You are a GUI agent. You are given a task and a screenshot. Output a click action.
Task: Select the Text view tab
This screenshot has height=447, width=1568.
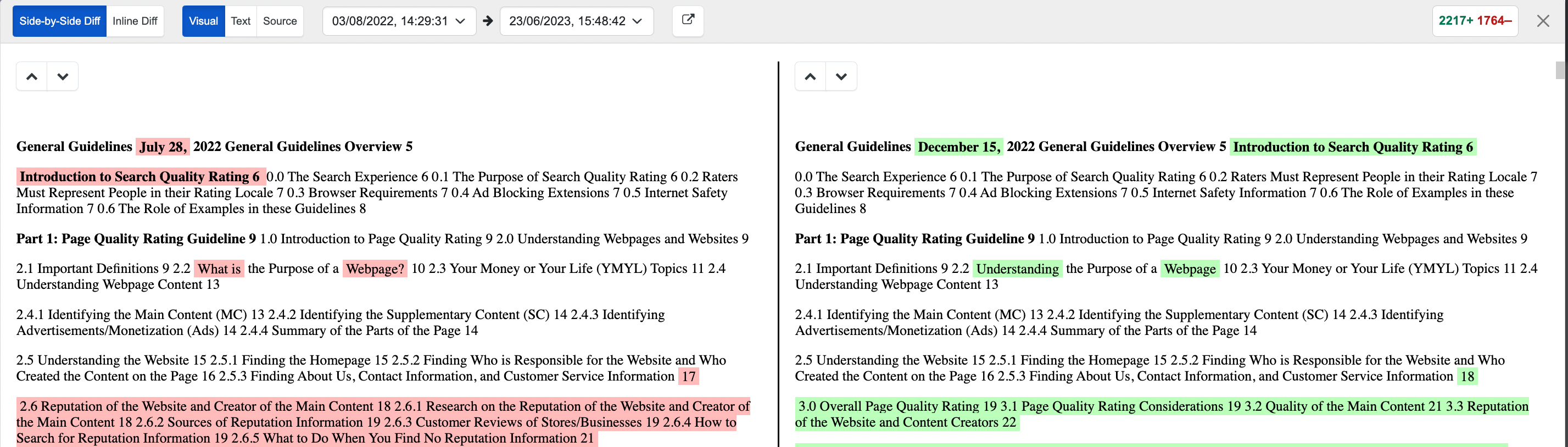241,21
